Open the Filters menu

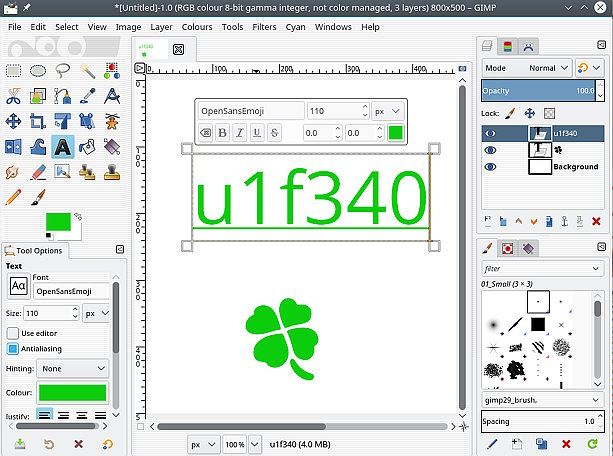coord(264,27)
